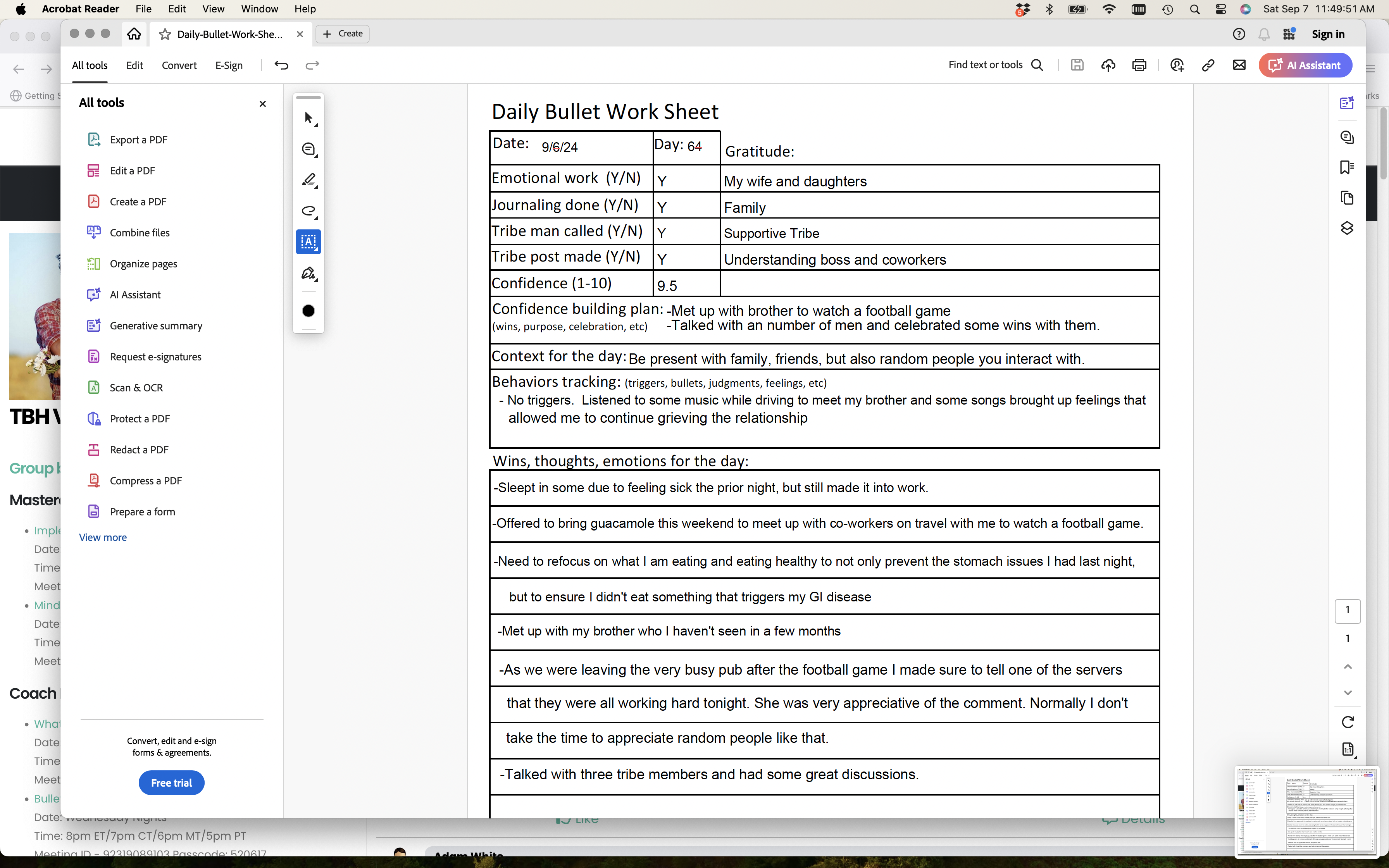Pick the highlighter pen tool
Viewport: 1389px width, 868px height.
309,180
